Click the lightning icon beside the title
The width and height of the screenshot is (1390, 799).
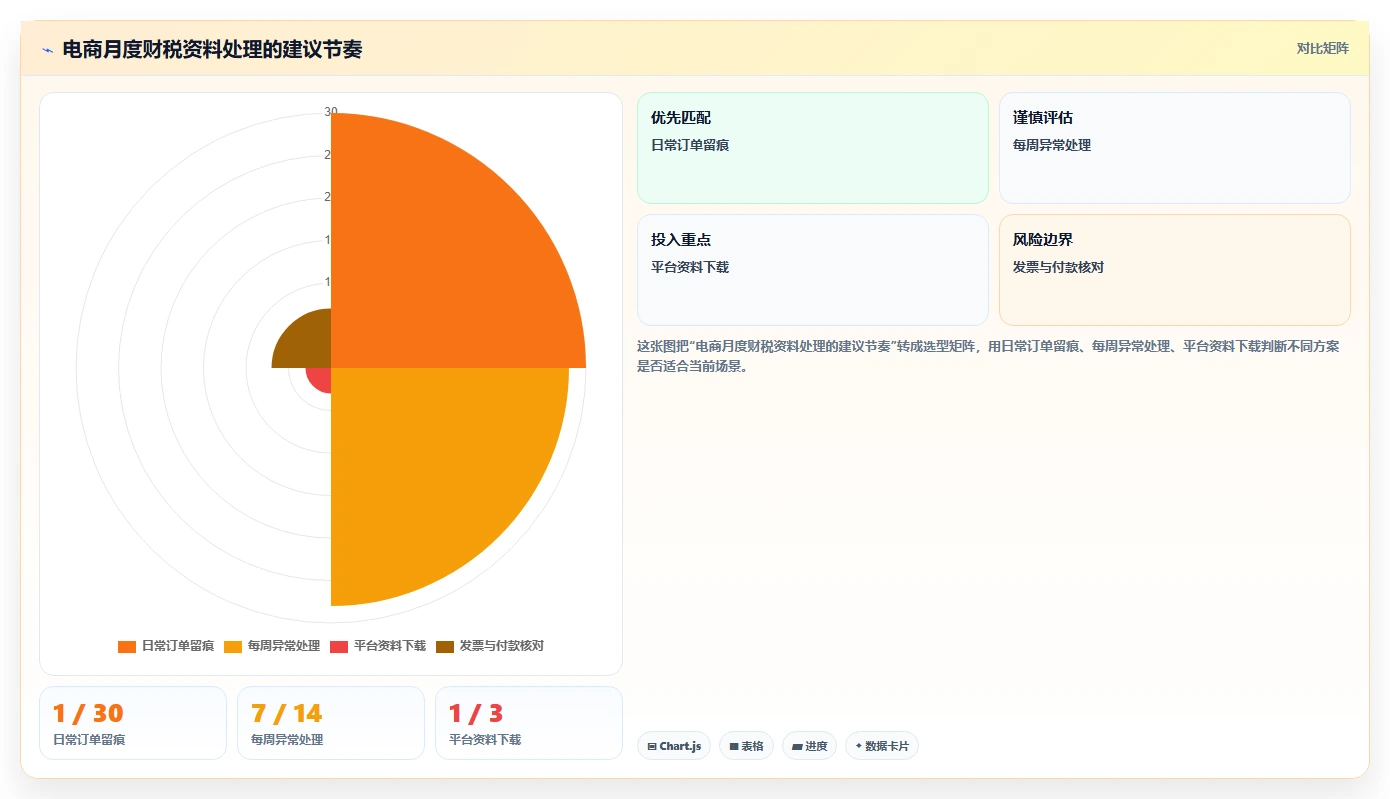point(47,49)
